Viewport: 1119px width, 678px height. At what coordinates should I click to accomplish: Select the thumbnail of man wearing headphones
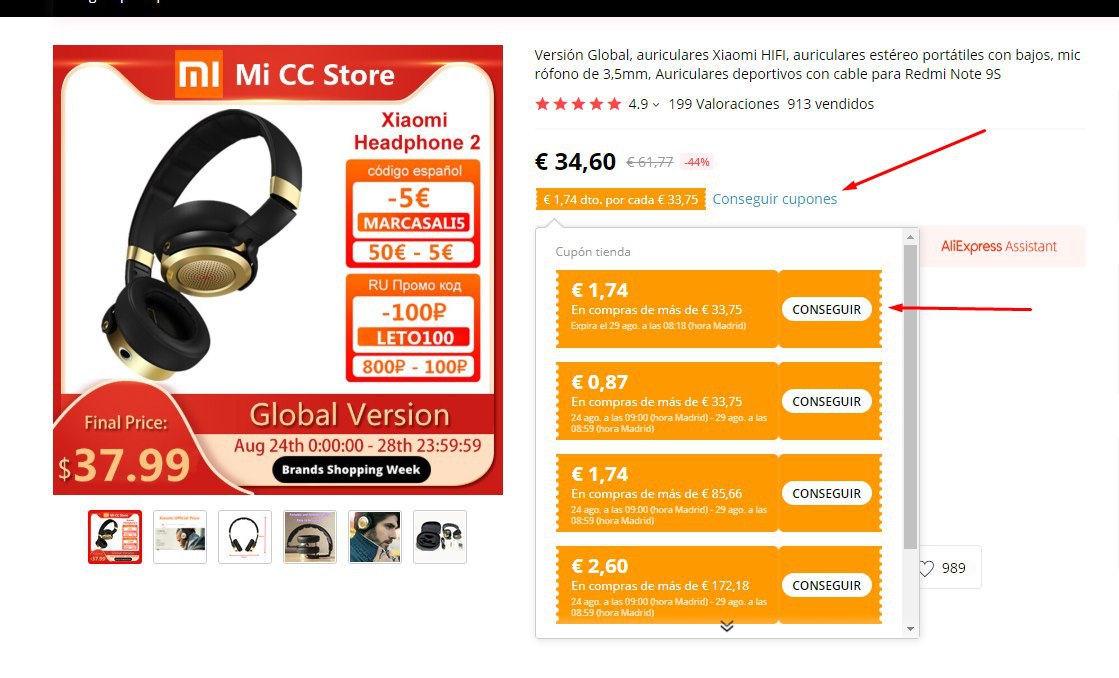click(x=375, y=537)
